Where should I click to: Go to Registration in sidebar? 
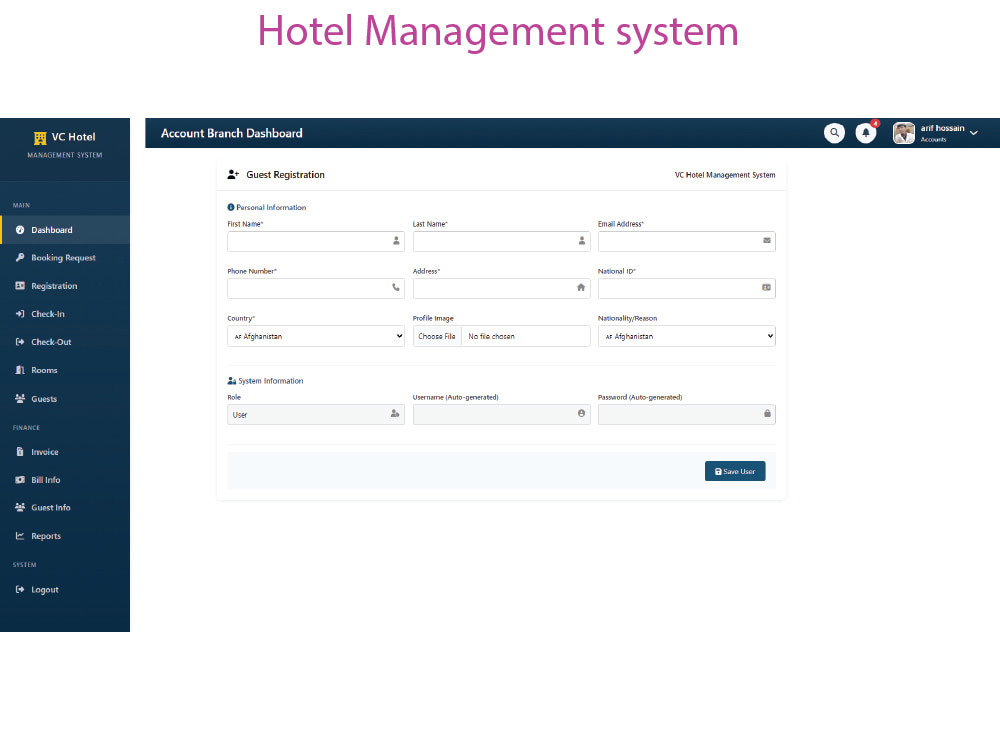[x=65, y=286]
